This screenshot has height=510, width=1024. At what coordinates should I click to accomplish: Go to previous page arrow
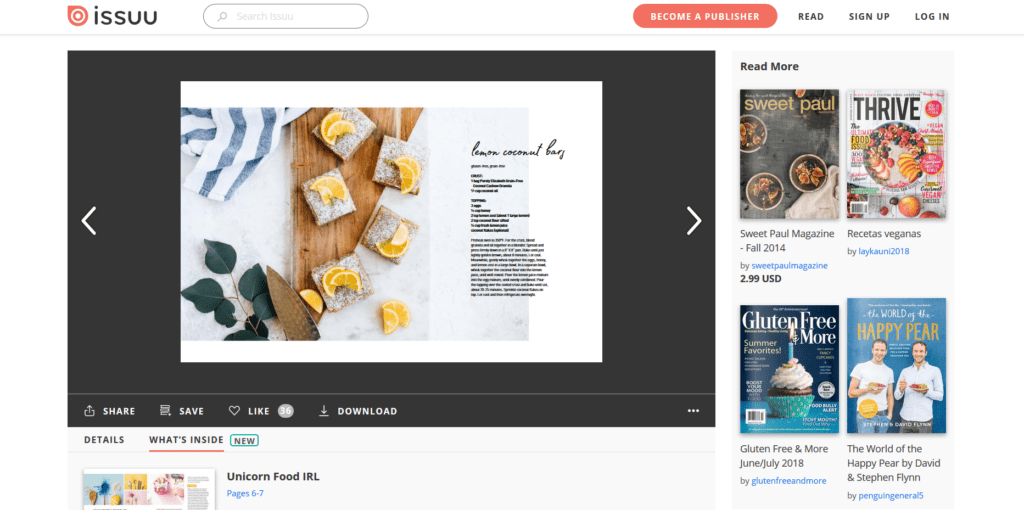(x=89, y=221)
